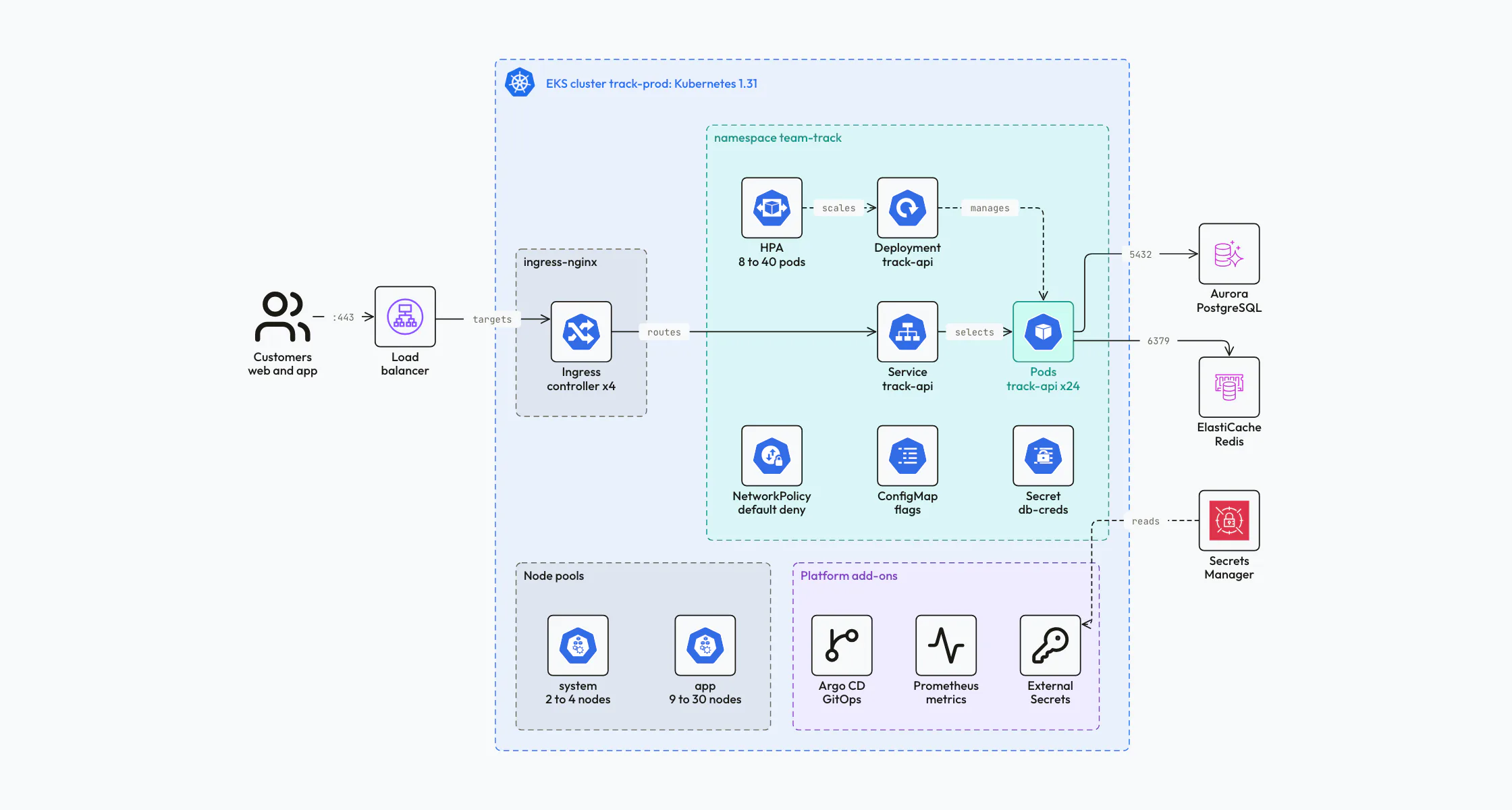Click the routes edge label

click(x=664, y=332)
